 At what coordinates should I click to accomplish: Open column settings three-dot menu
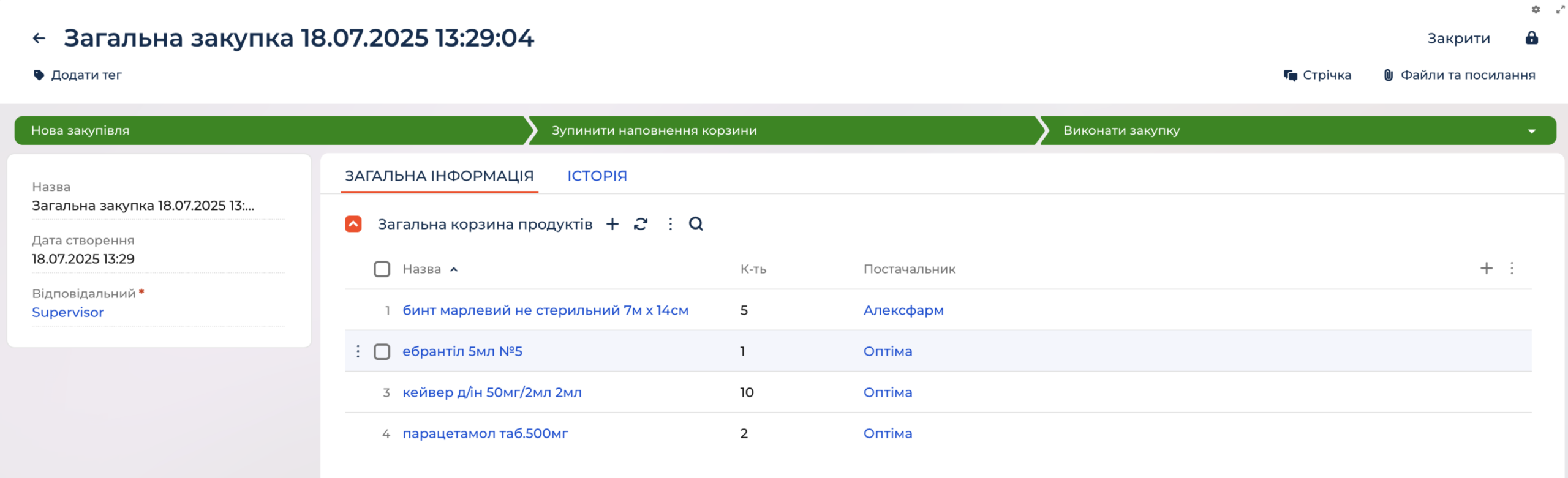pyautogui.click(x=1512, y=268)
